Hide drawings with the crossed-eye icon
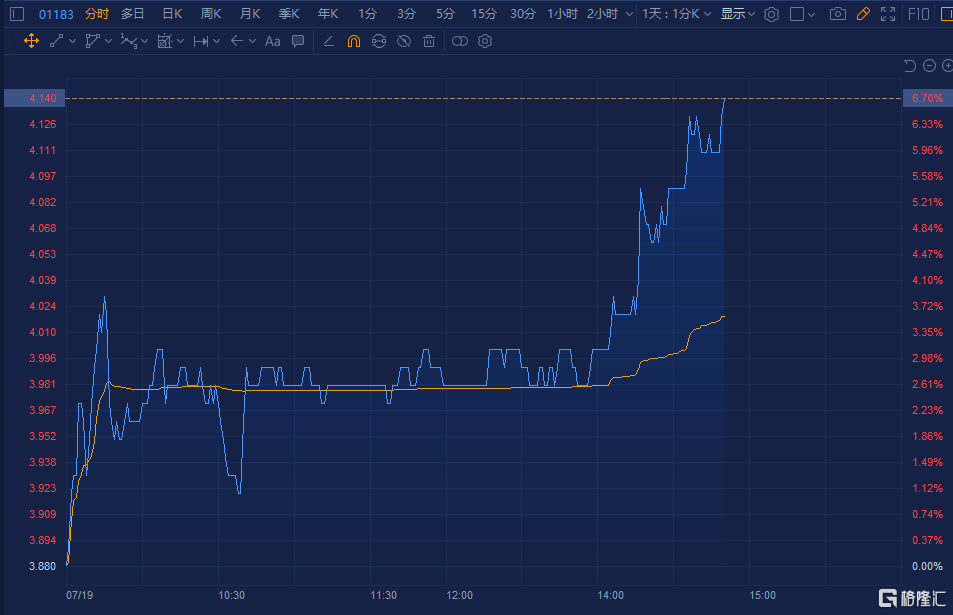Image resolution: width=953 pixels, height=615 pixels. click(404, 41)
